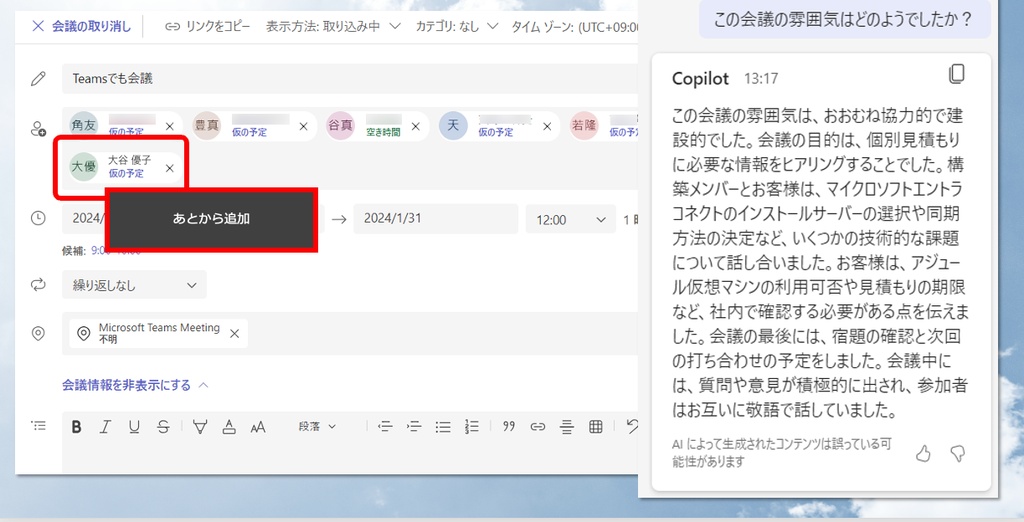Click the recurrence icon

point(39,285)
